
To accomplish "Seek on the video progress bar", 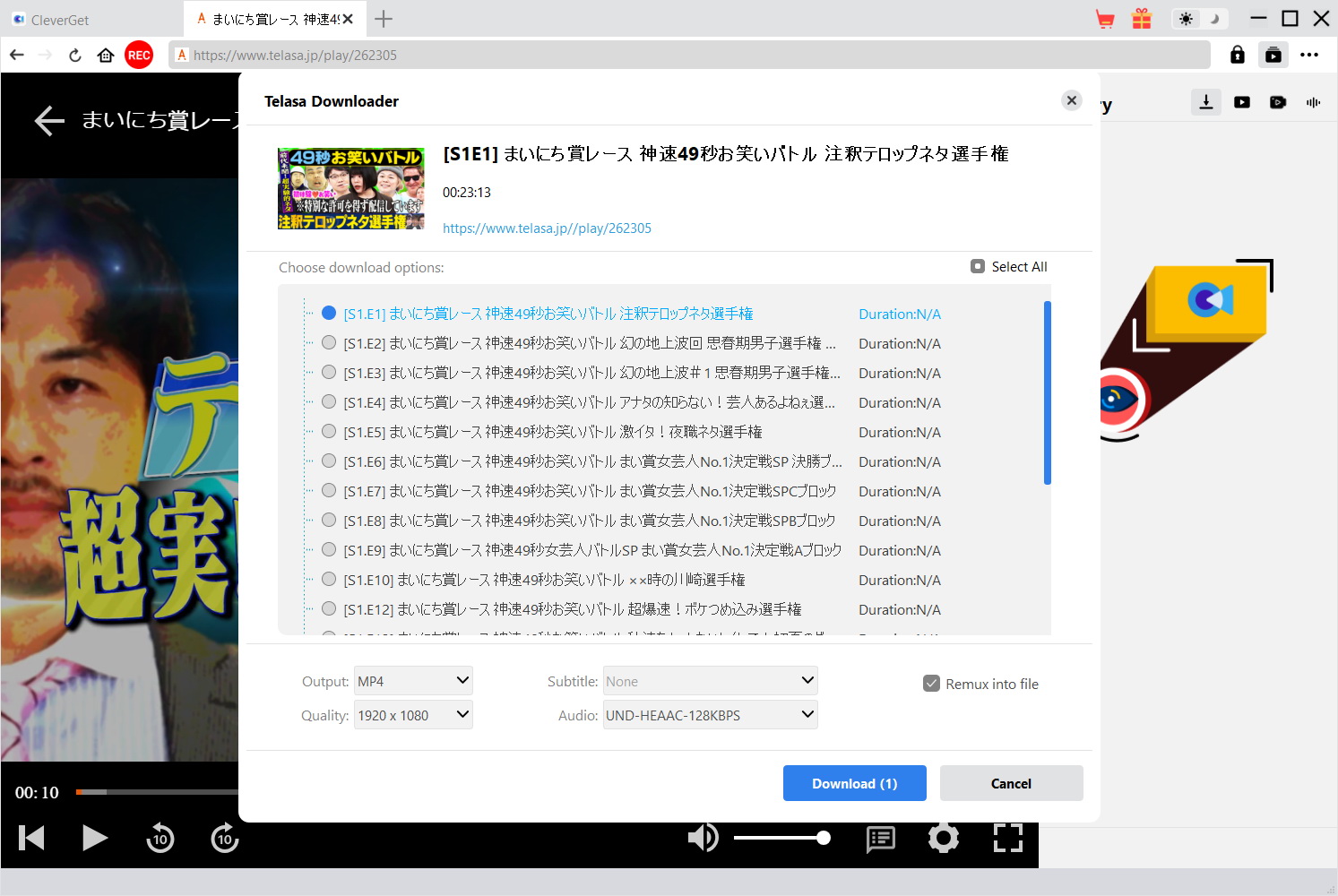I will [x=157, y=792].
